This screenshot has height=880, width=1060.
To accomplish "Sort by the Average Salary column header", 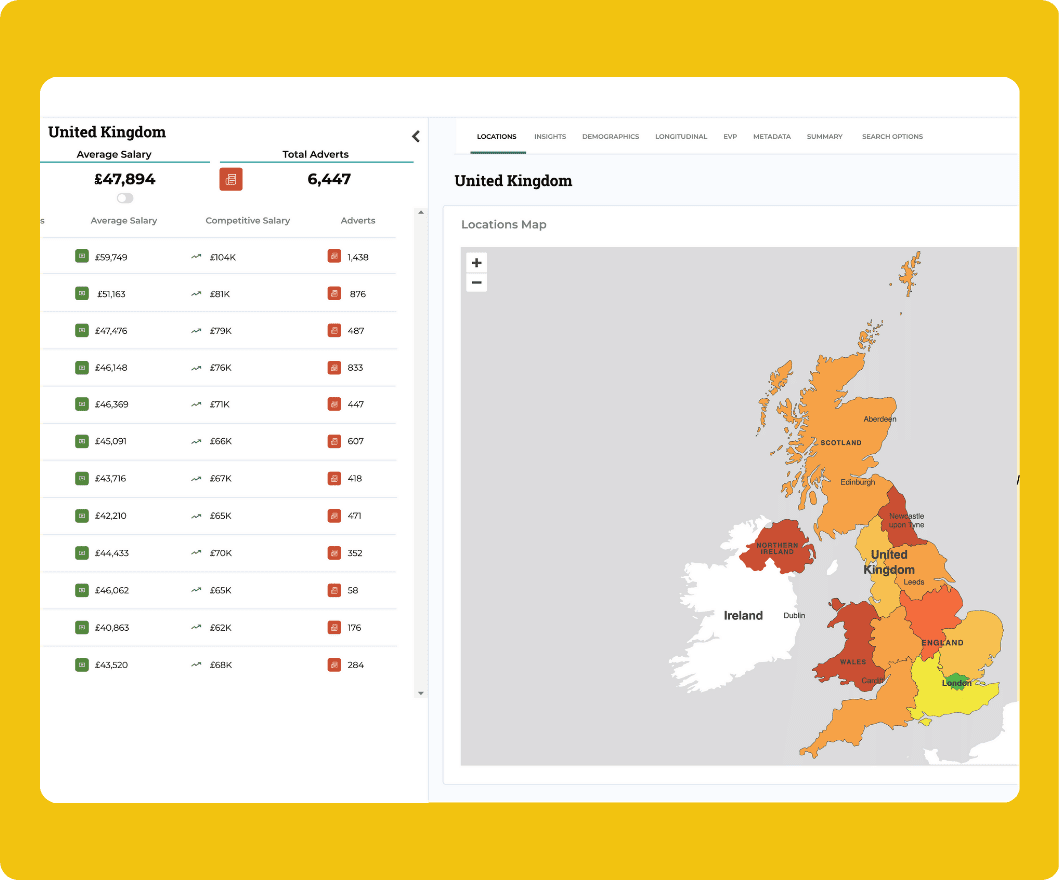I will pos(124,220).
